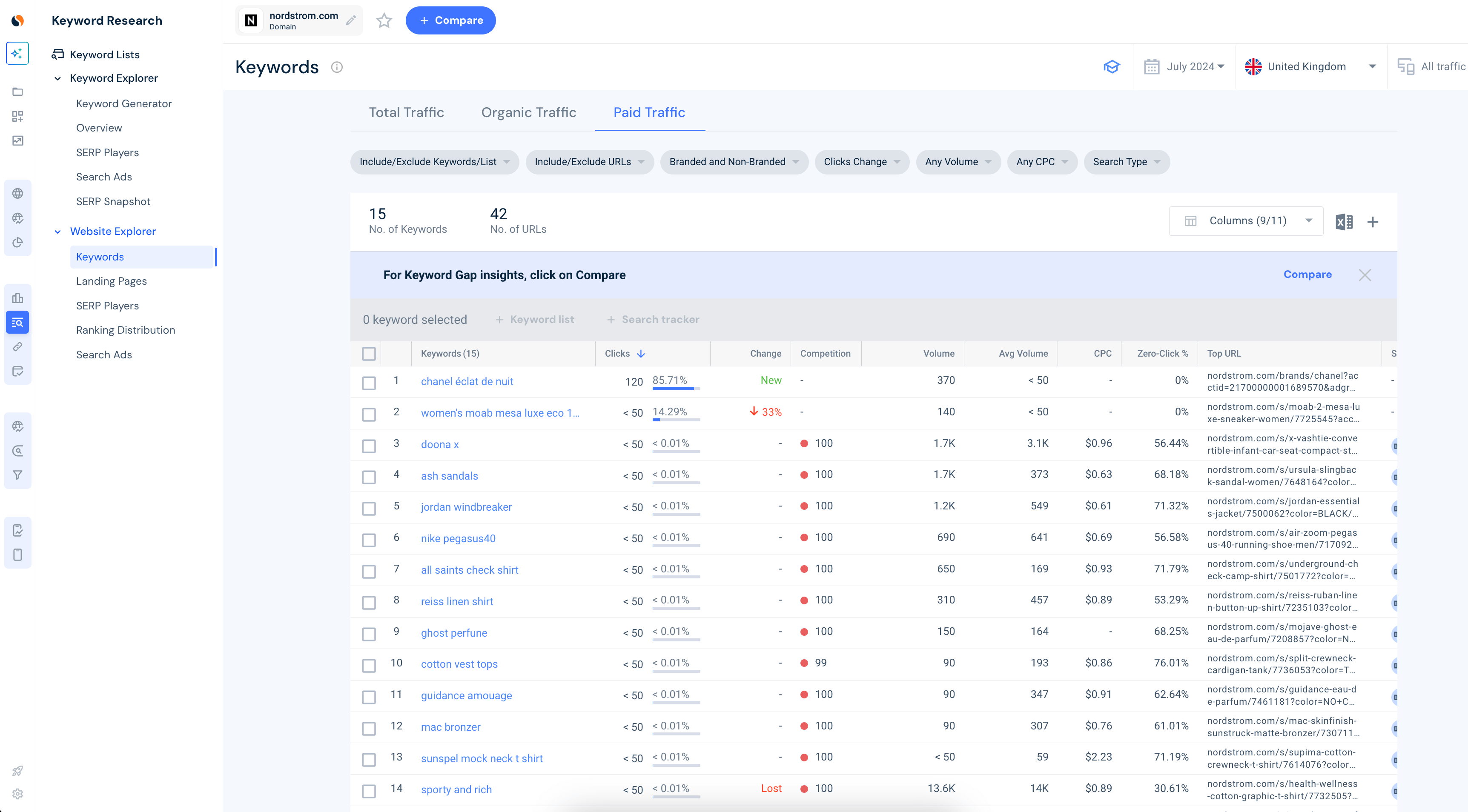The image size is (1468, 812).
Task: Switch to the Organic Traffic tab
Action: click(x=528, y=112)
